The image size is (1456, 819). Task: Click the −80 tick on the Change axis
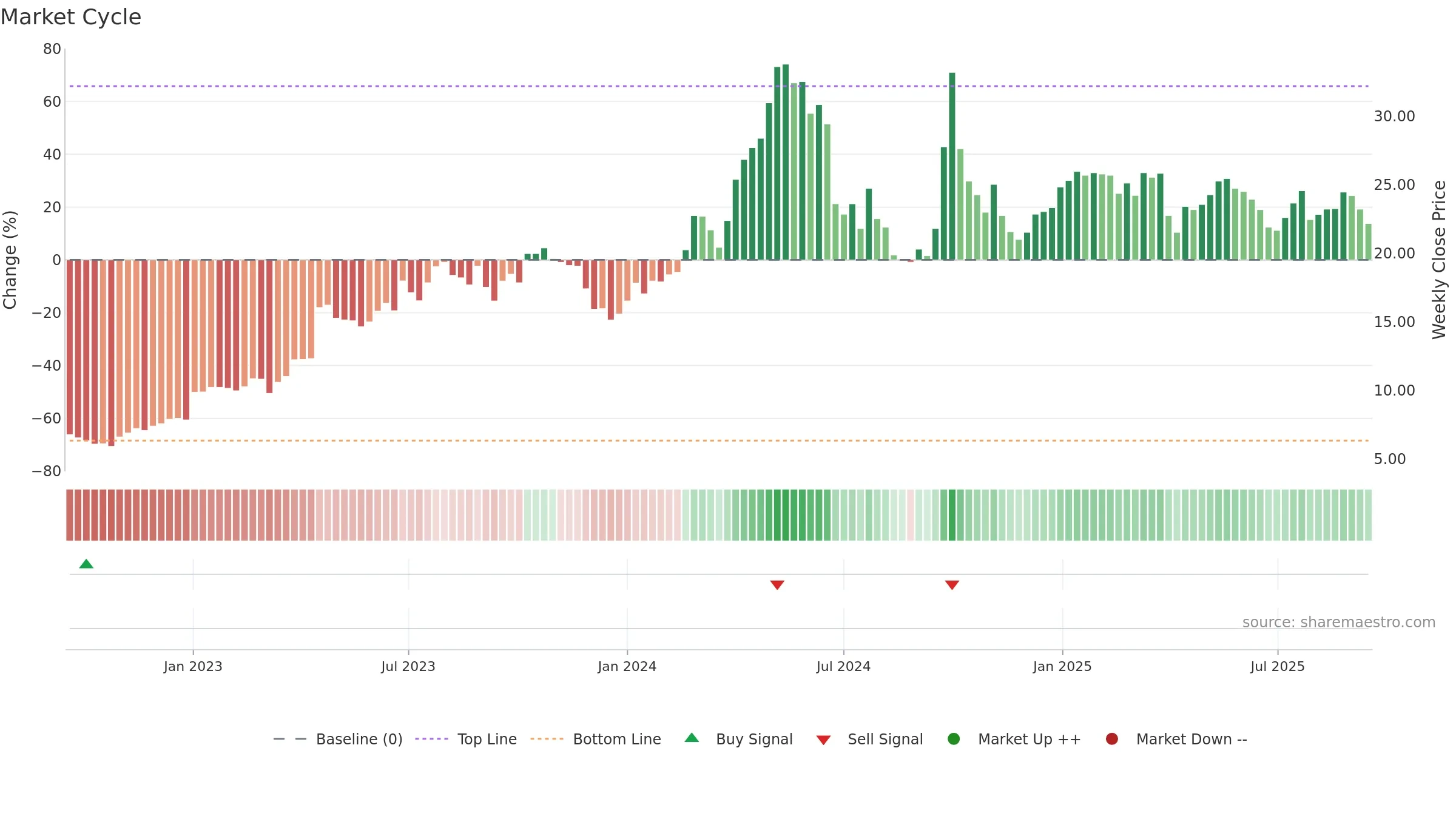tap(47, 471)
